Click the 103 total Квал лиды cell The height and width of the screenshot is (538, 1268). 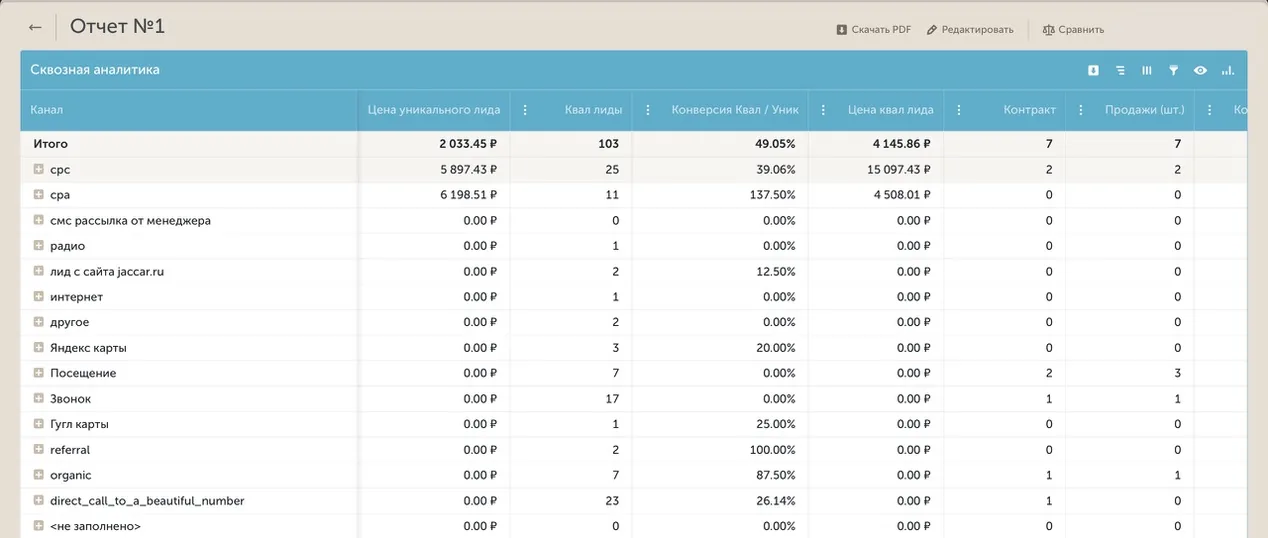[609, 144]
